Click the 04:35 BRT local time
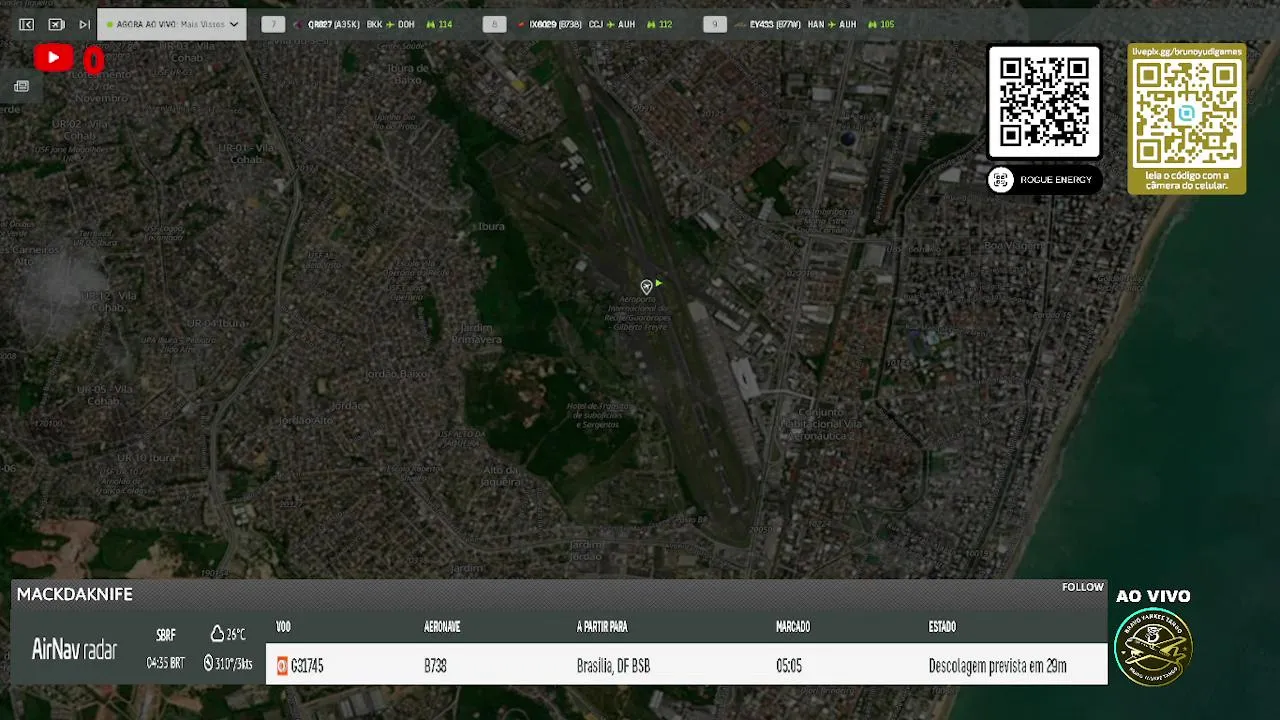This screenshot has width=1280, height=720. (x=165, y=663)
